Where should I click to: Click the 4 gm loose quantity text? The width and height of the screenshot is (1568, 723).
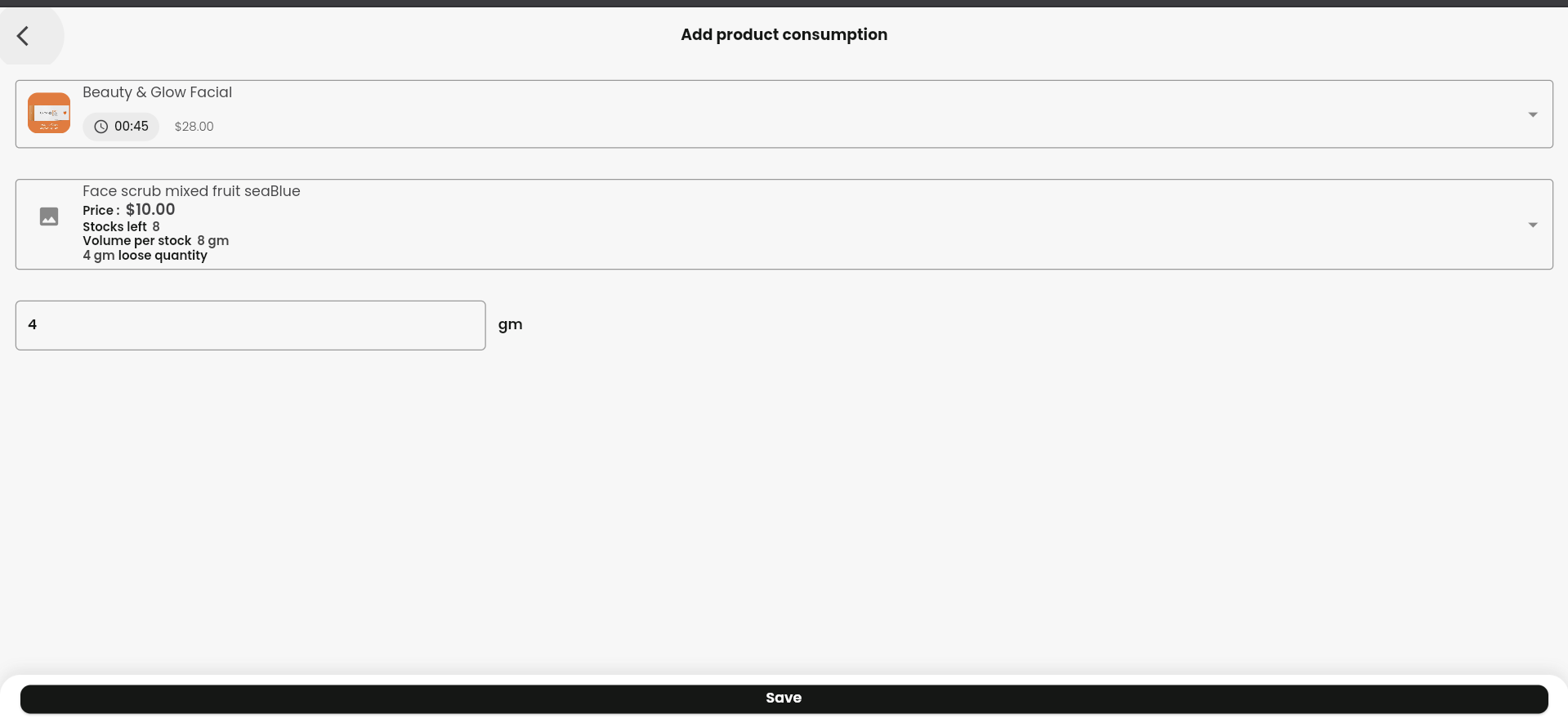pyautogui.click(x=145, y=256)
